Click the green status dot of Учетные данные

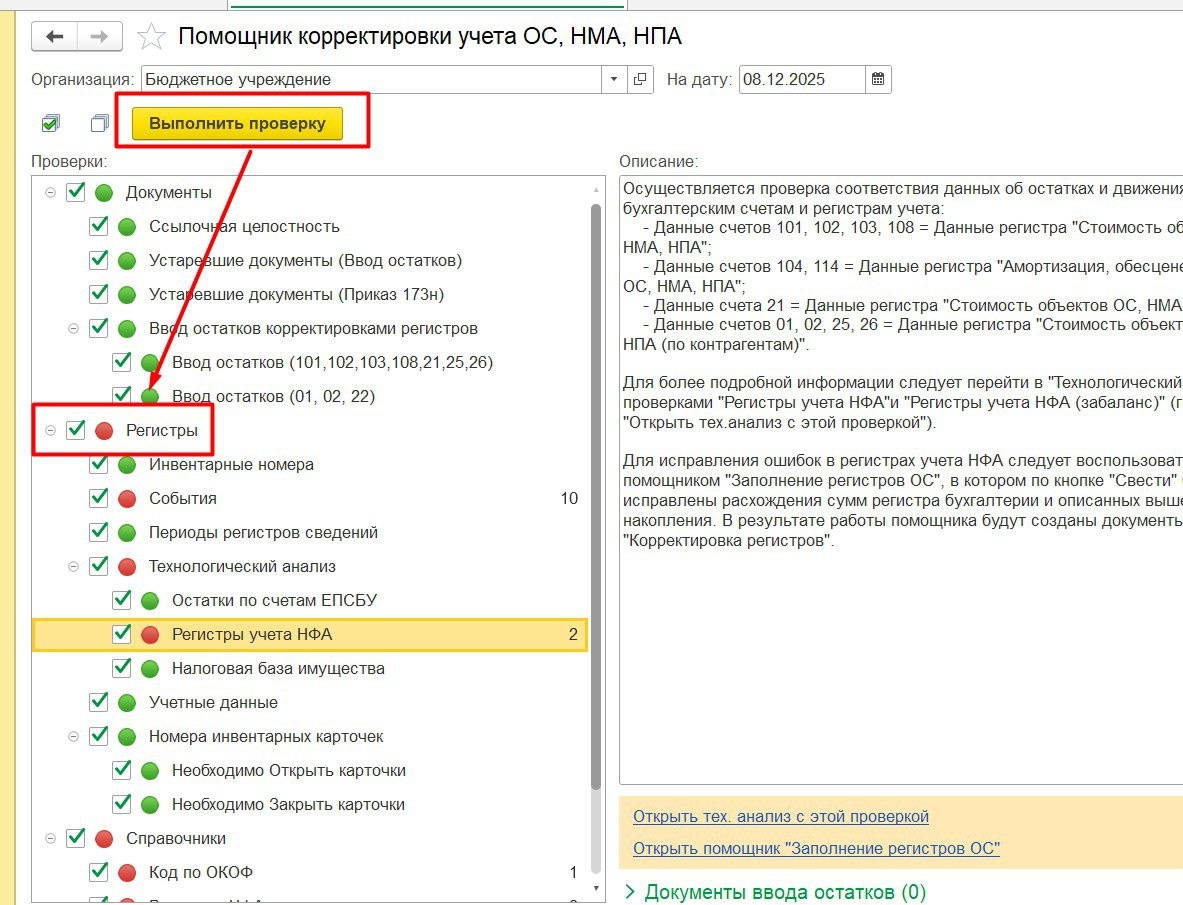pyautogui.click(x=127, y=702)
